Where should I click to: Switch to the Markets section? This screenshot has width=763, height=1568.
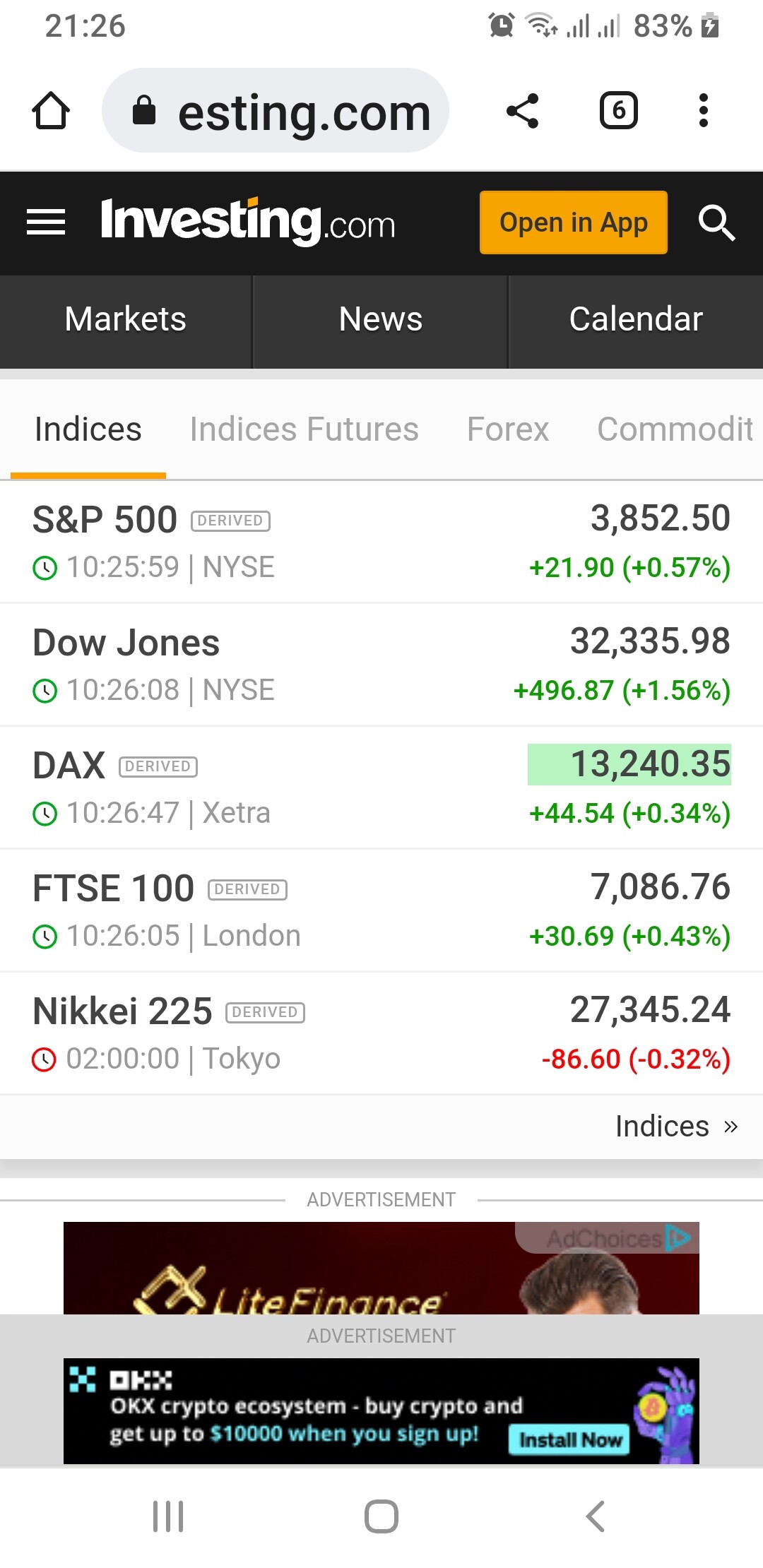[126, 319]
